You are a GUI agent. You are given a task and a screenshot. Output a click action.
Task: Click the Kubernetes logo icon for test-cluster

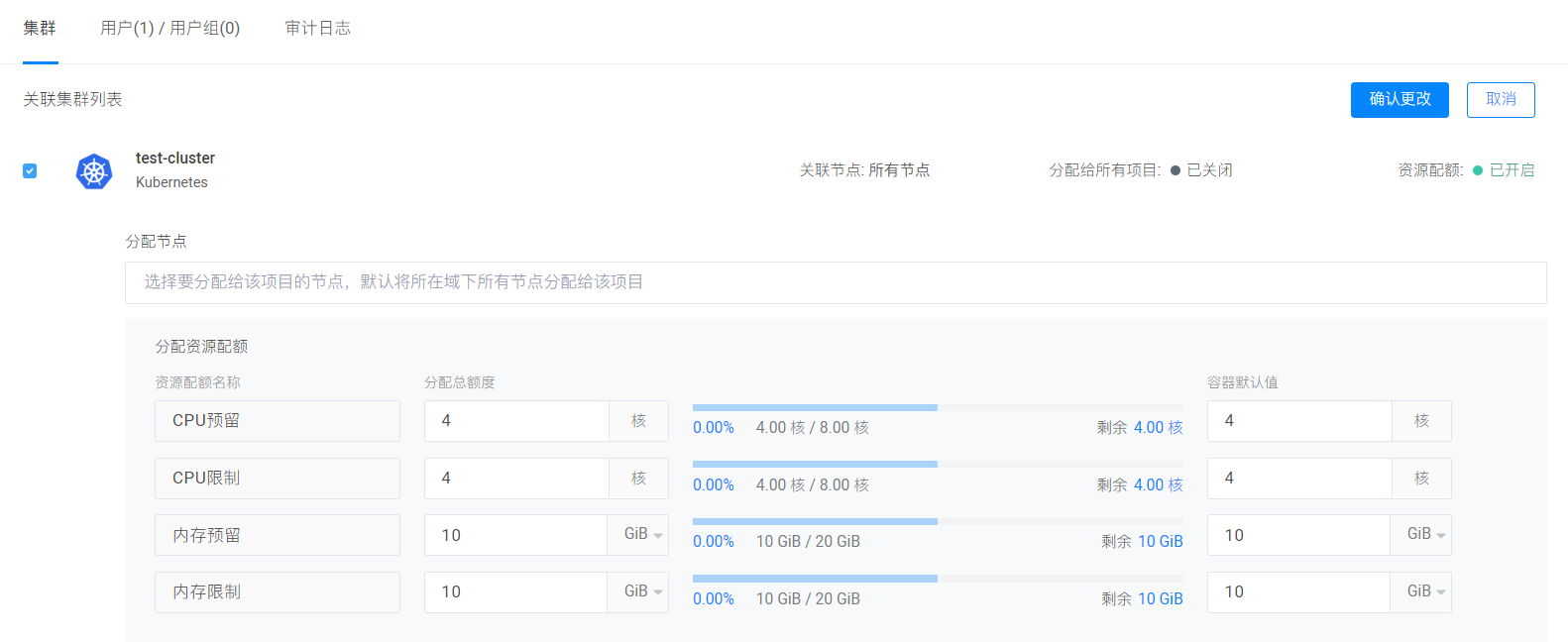click(x=94, y=171)
